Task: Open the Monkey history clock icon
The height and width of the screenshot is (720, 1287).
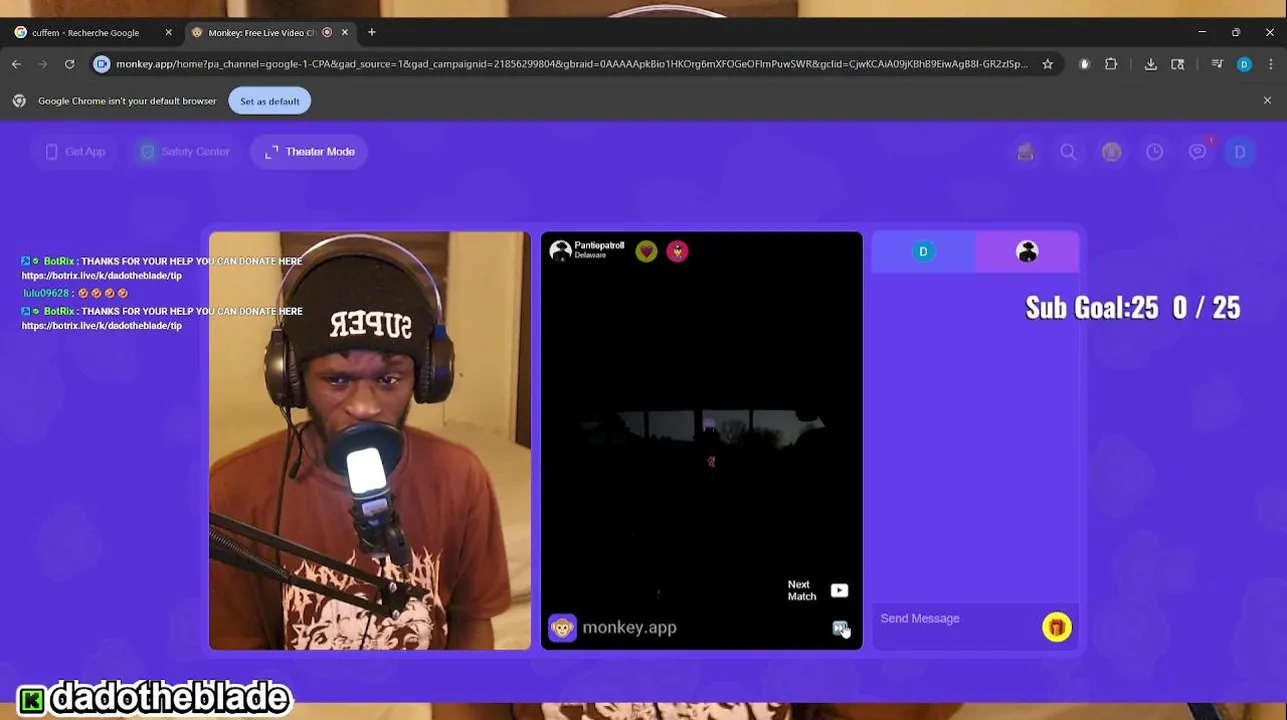Action: point(1154,152)
